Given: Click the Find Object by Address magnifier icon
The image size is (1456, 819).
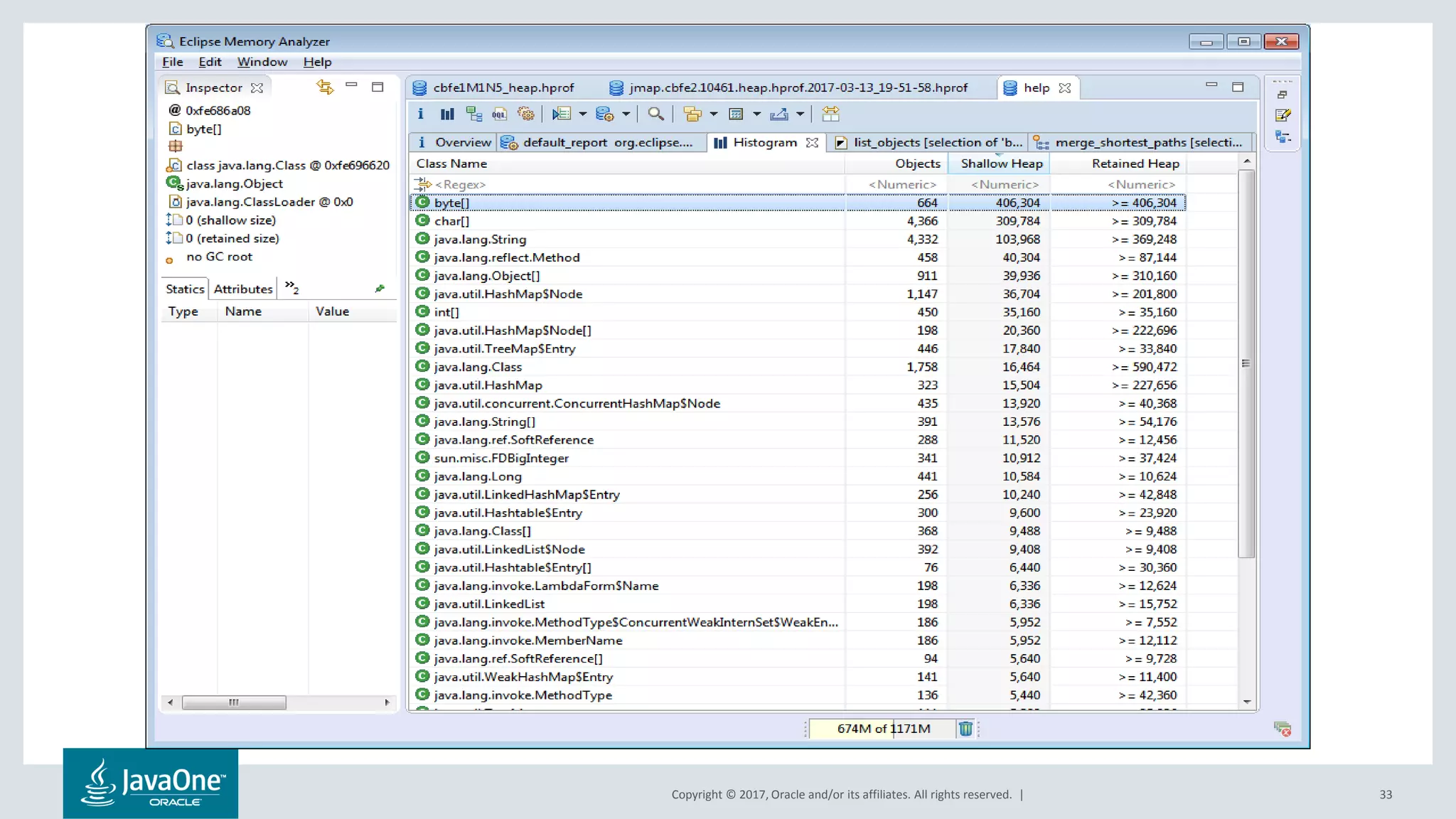Looking at the screenshot, I should tap(656, 114).
